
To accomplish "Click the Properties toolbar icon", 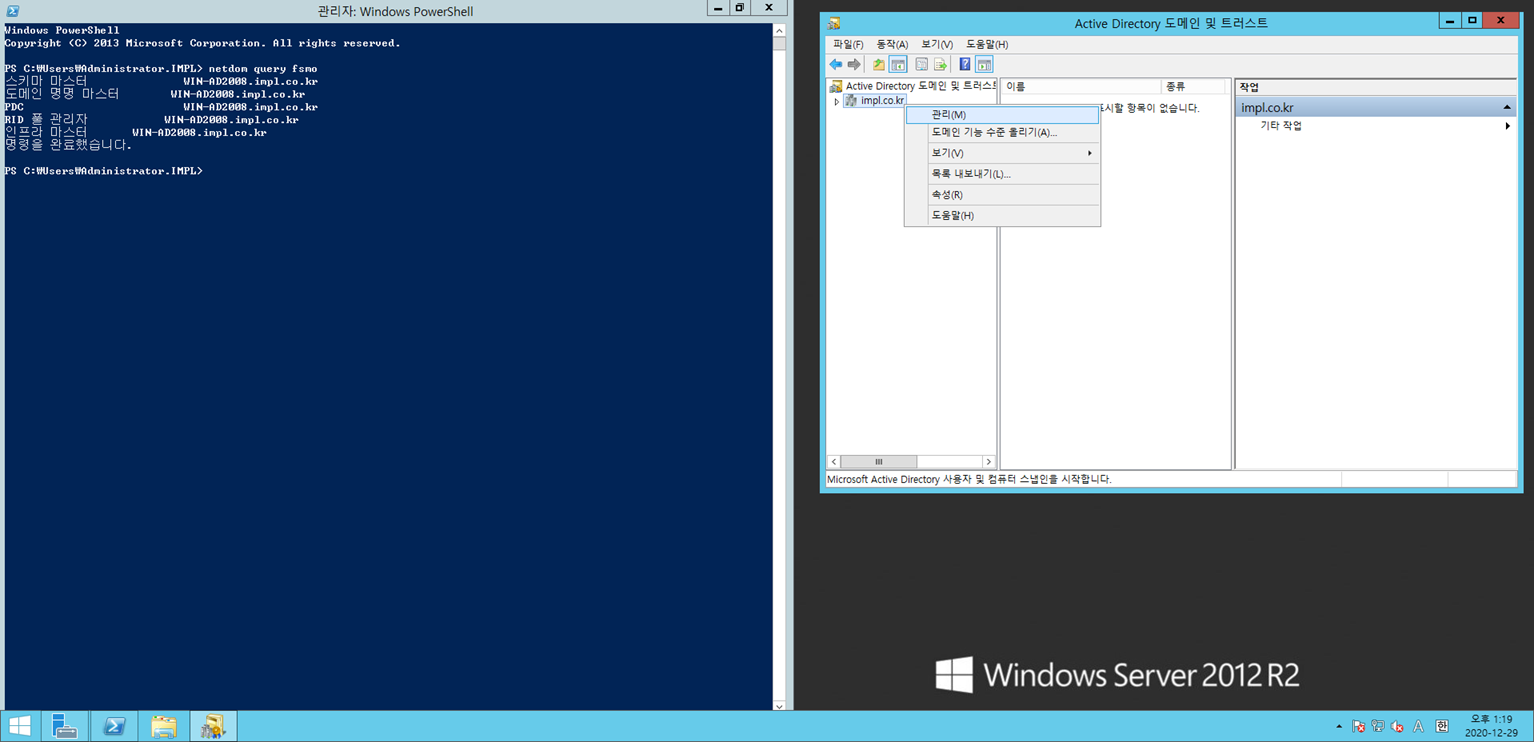I will point(921,64).
